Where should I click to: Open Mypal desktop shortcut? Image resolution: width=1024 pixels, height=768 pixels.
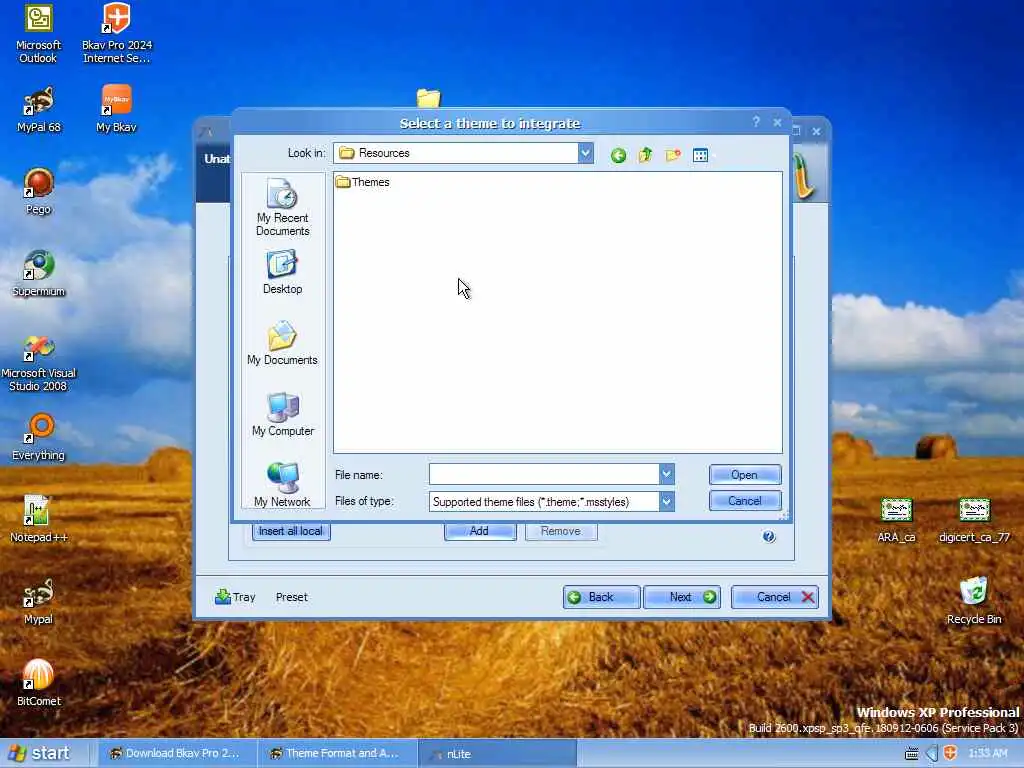(39, 601)
